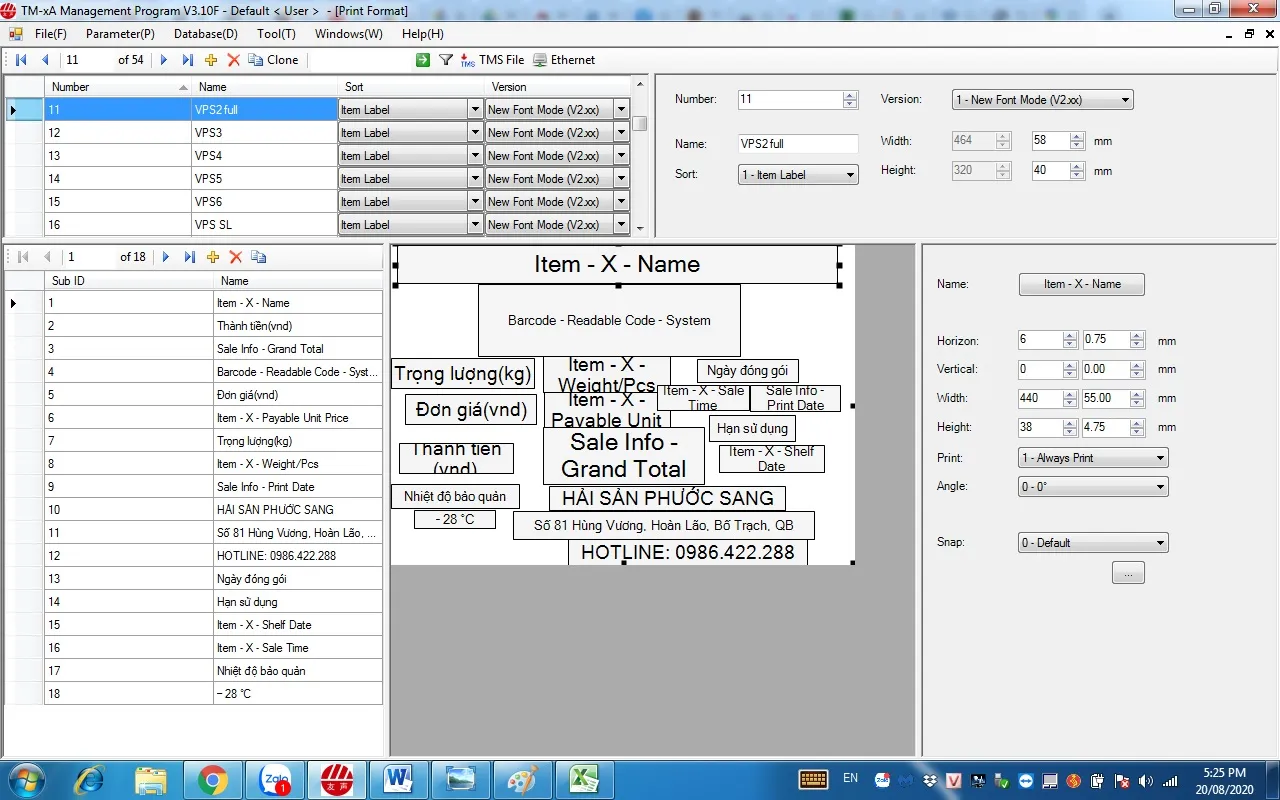Click '- 28 °C' box on canvas

[x=455, y=520]
